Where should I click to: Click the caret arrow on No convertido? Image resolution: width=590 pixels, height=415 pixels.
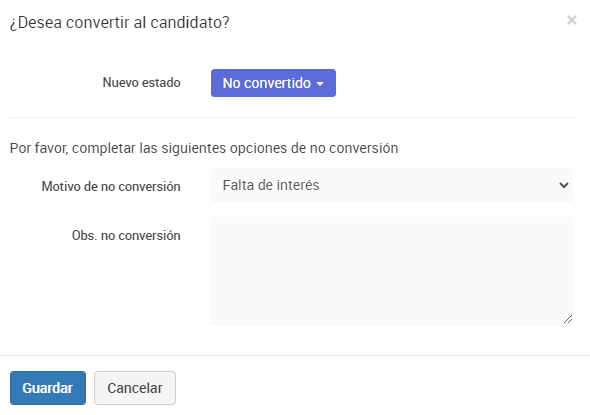(320, 84)
